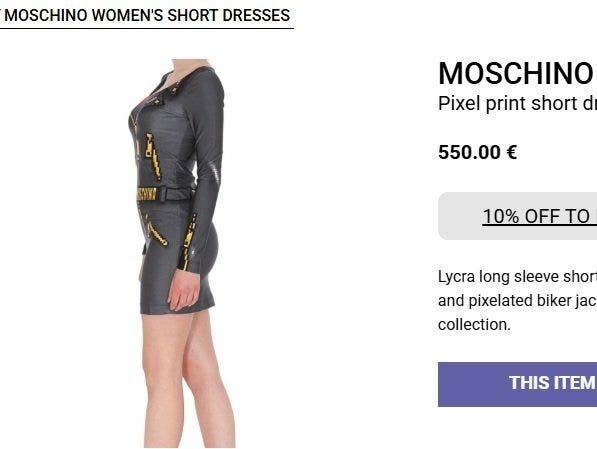
Task: Click the MOSCHINO brand heading
Action: (x=517, y=73)
